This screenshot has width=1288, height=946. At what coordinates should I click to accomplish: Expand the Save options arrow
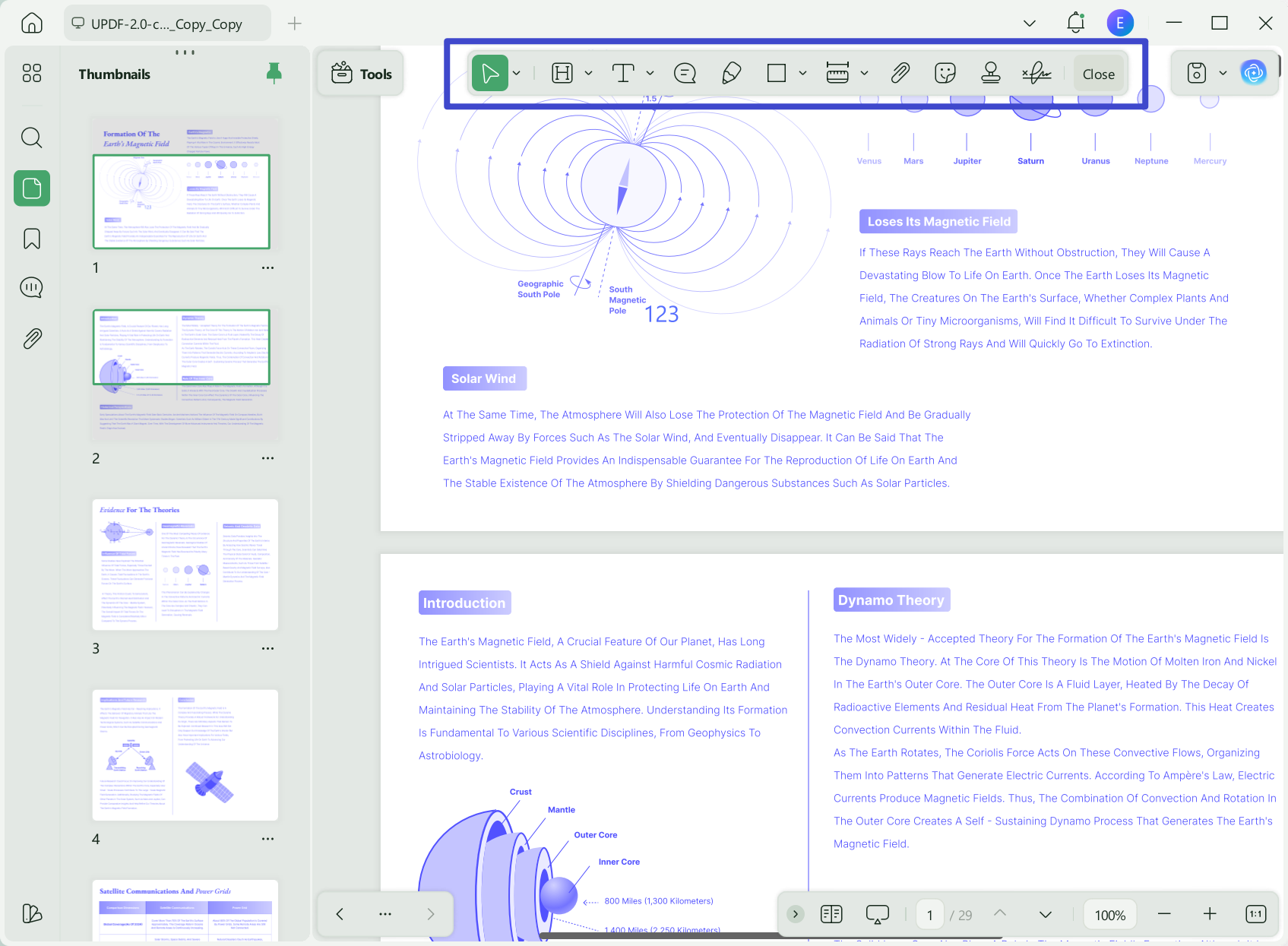(1223, 74)
